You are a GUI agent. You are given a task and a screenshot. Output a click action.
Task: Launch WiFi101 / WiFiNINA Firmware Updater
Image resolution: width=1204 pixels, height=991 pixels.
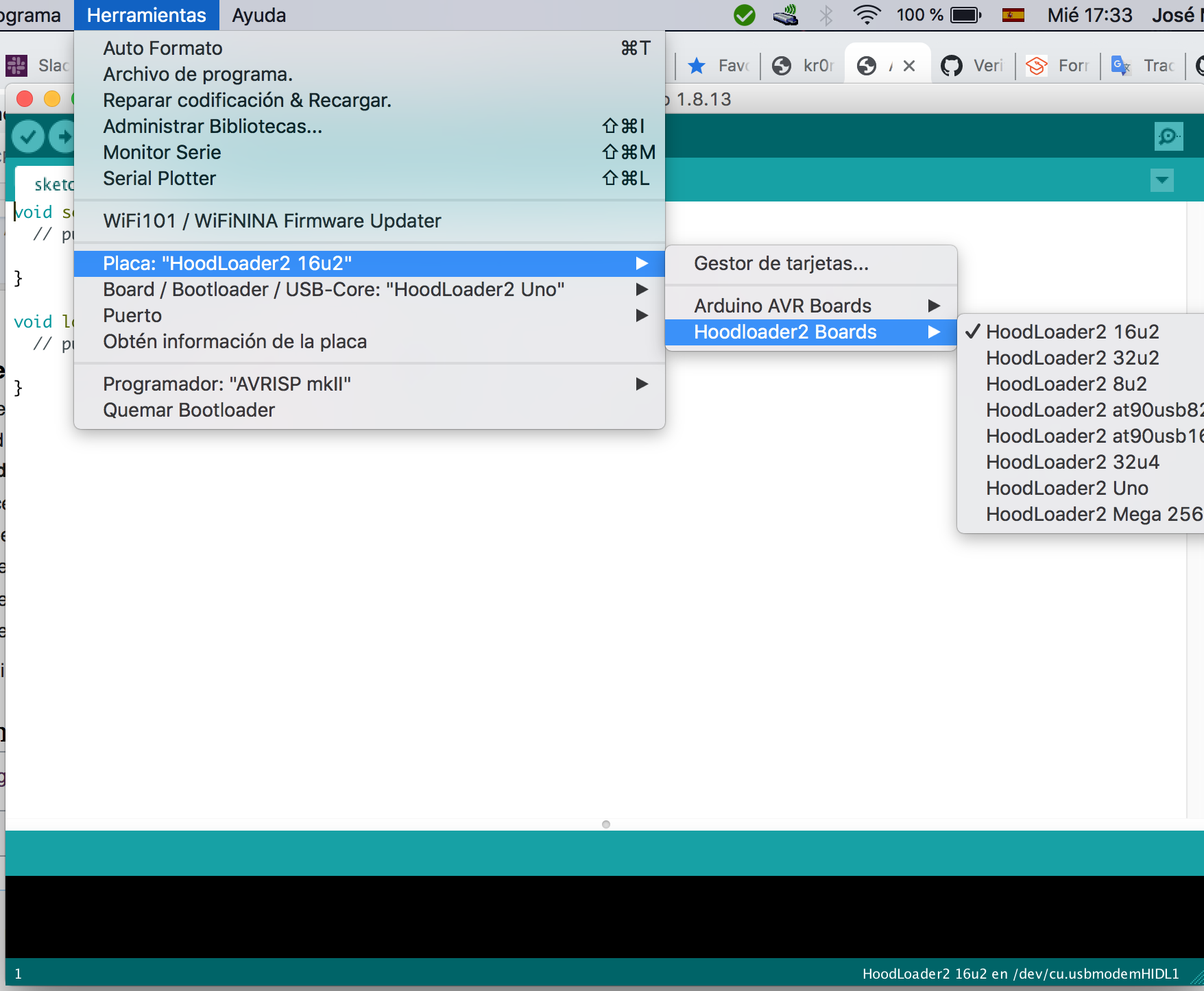370,221
